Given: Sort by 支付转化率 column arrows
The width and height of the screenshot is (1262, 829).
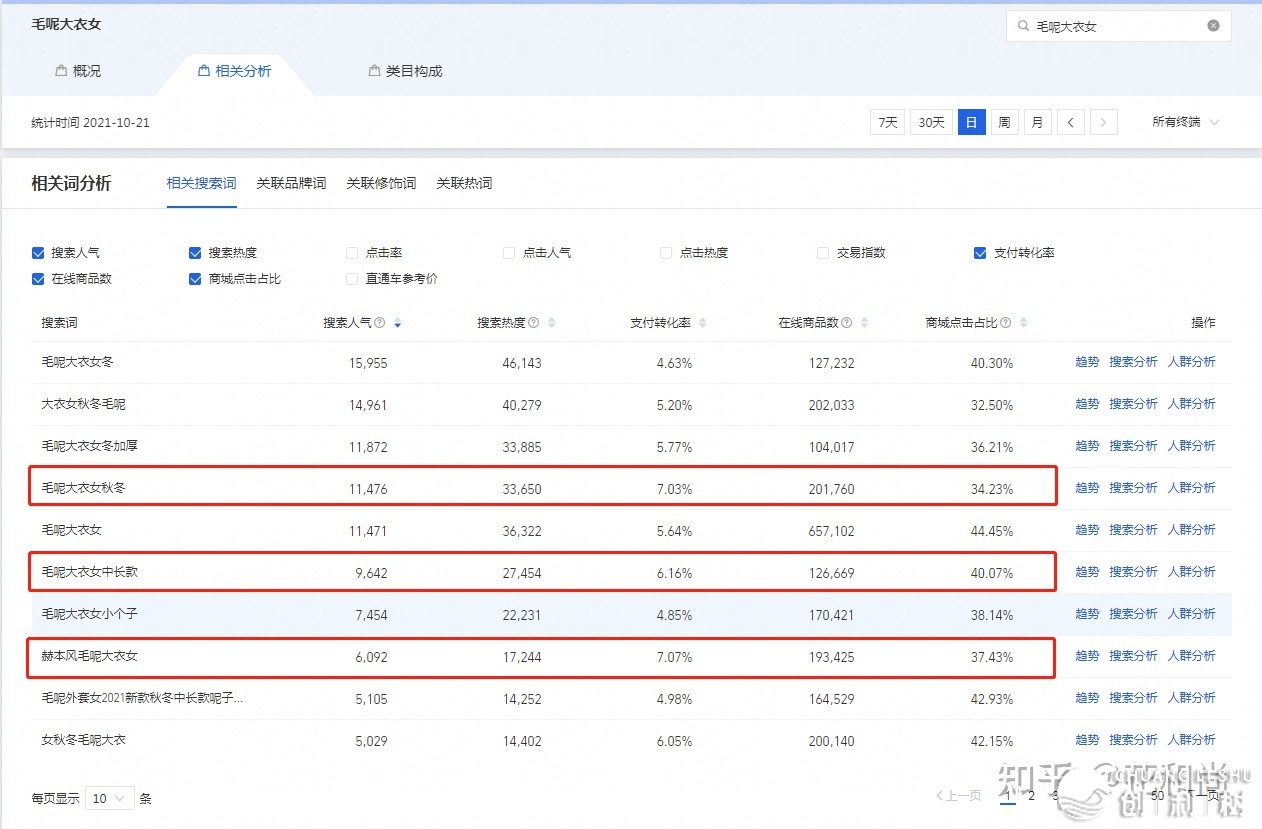Looking at the screenshot, I should pos(702,323).
